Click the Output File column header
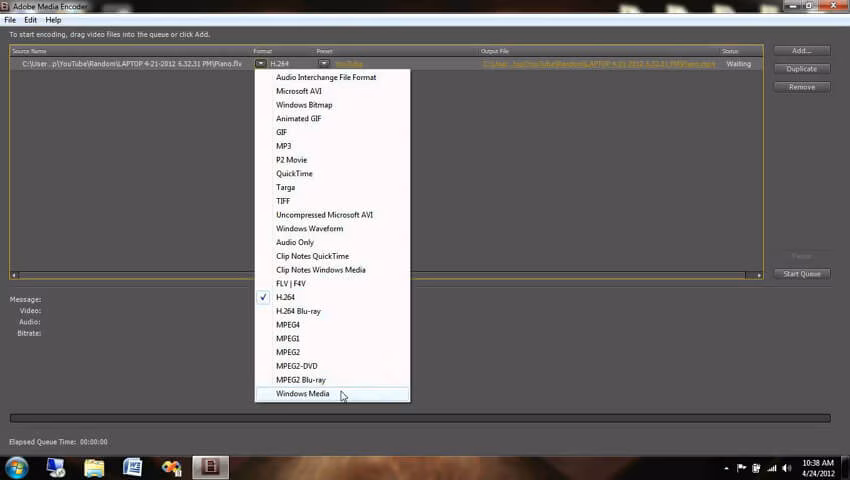 (494, 51)
